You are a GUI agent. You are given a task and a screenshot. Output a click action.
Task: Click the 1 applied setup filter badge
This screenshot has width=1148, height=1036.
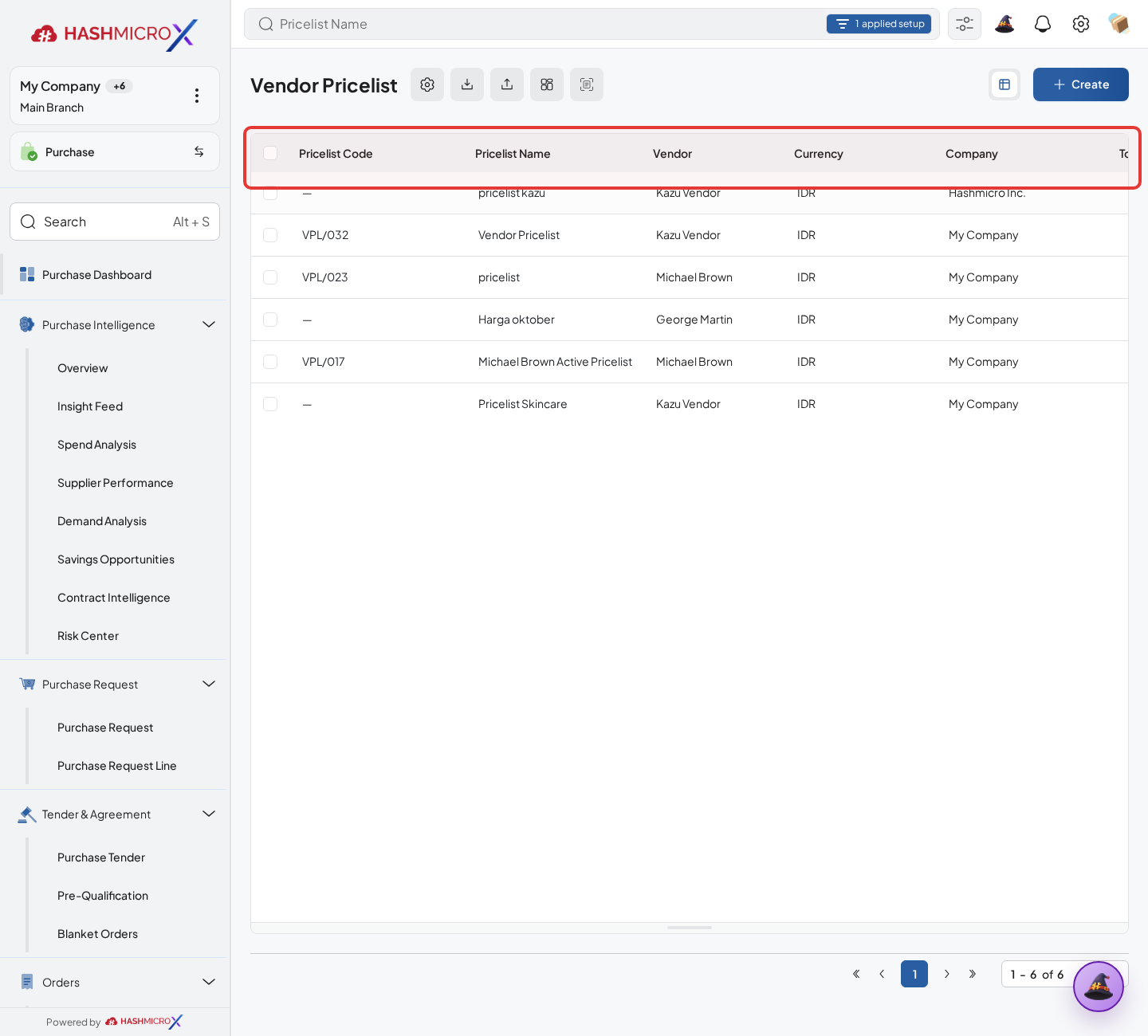(x=879, y=24)
